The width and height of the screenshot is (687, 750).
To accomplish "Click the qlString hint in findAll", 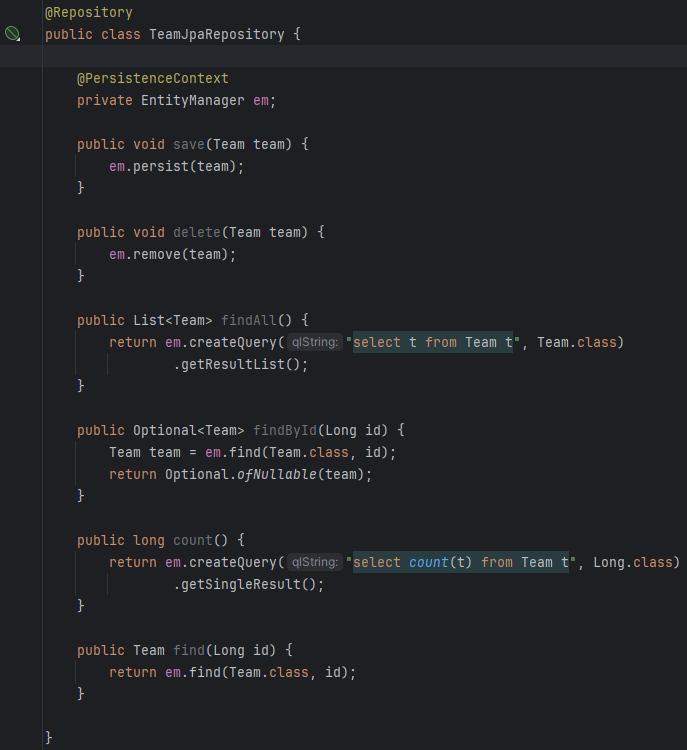I will [315, 342].
